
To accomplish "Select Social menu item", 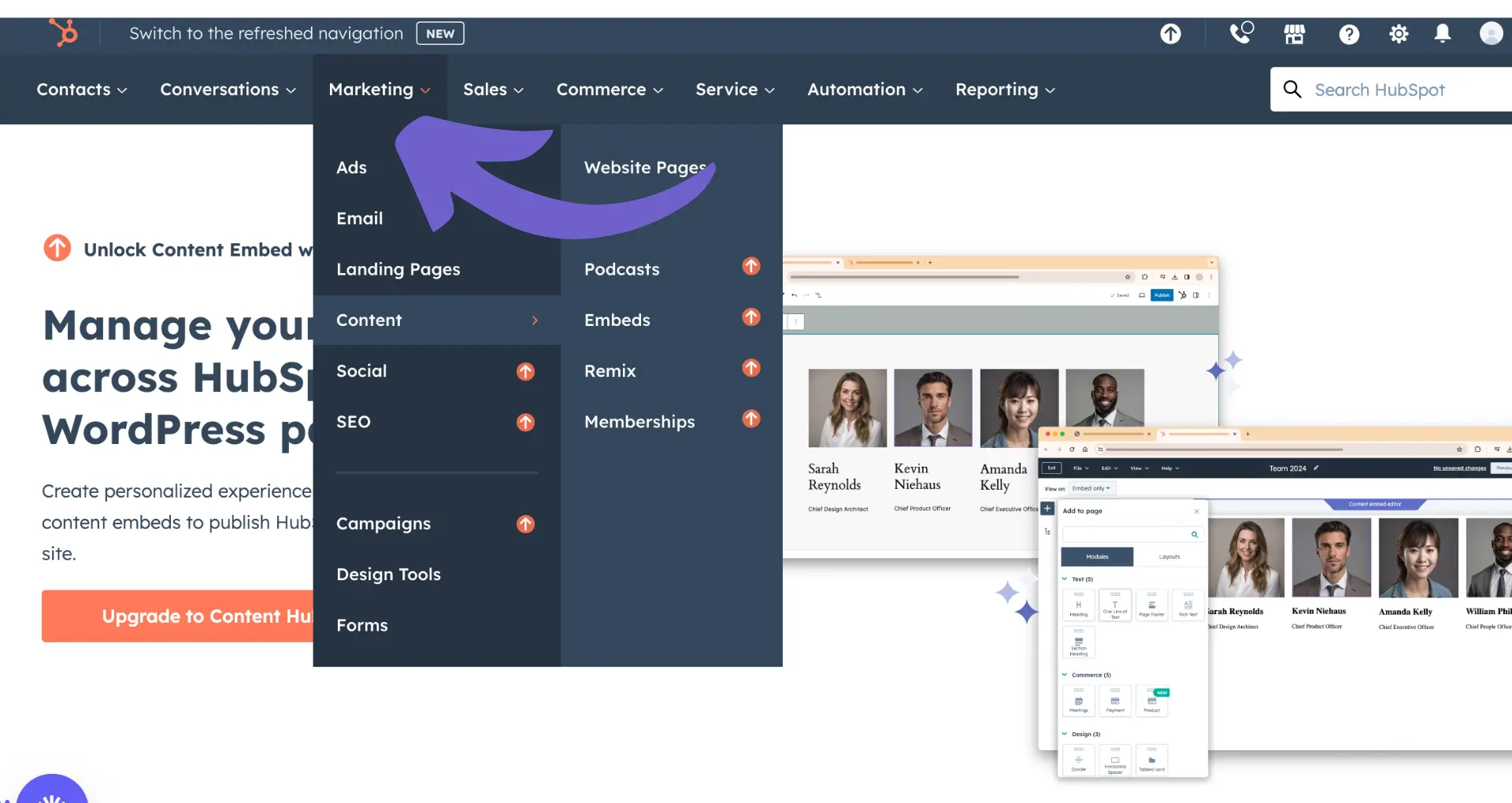I will point(361,371).
